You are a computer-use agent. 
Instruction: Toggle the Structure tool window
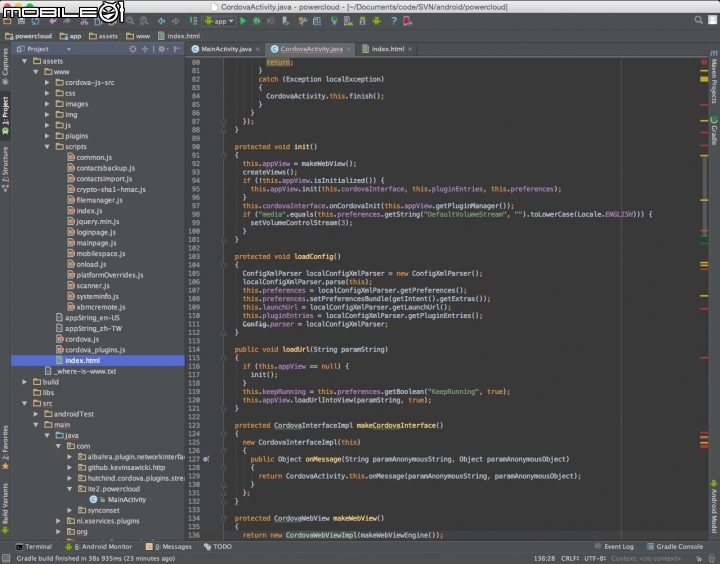[x=5, y=169]
